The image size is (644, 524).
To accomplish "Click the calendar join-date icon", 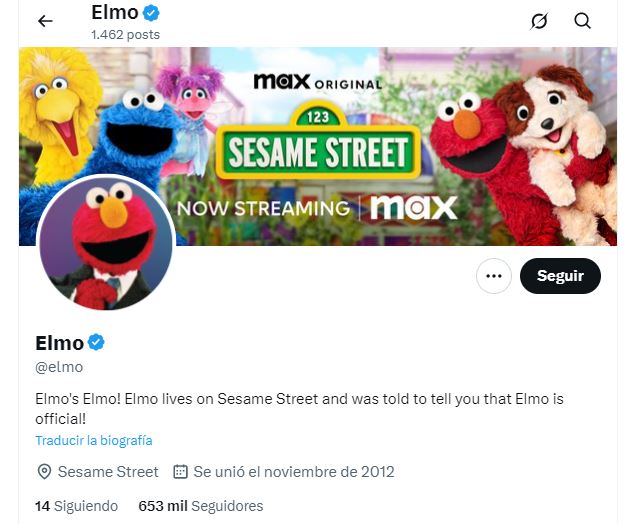I will (x=181, y=472).
